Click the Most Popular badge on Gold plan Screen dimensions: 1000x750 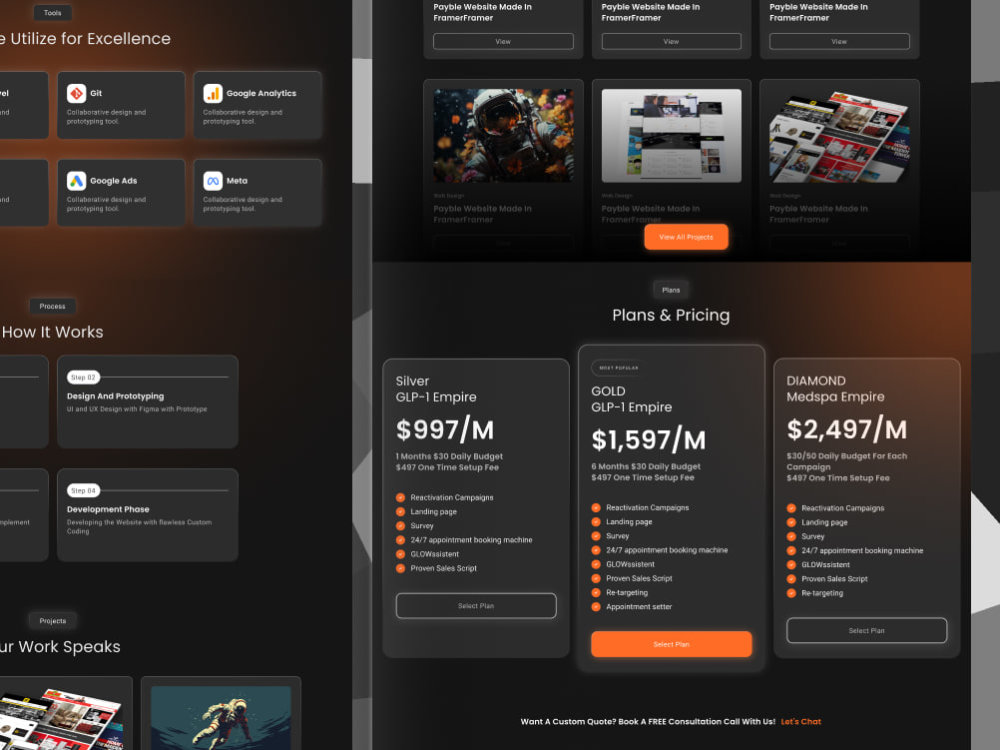pyautogui.click(x=619, y=368)
